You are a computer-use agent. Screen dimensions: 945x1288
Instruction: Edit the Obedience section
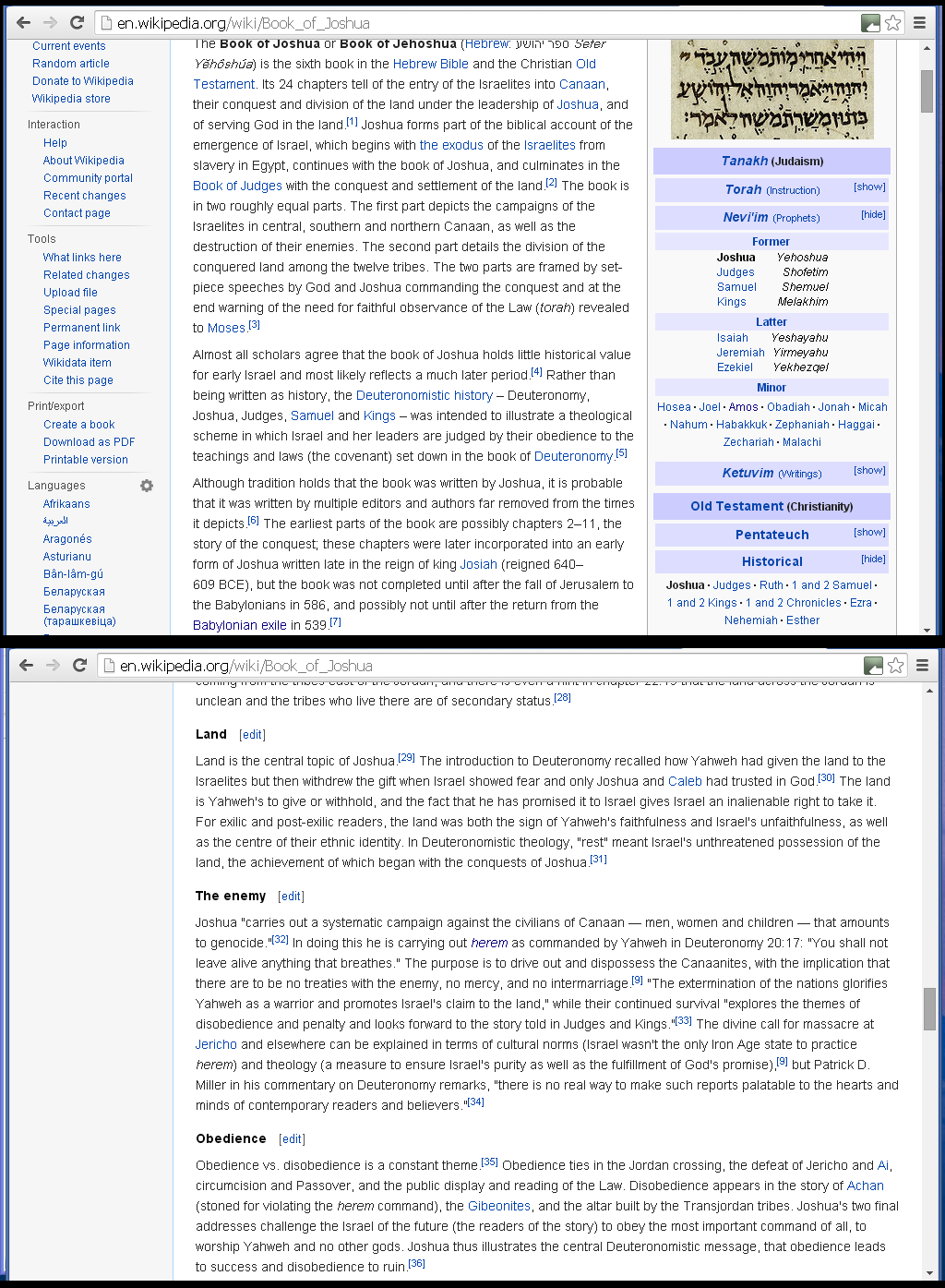[292, 1139]
